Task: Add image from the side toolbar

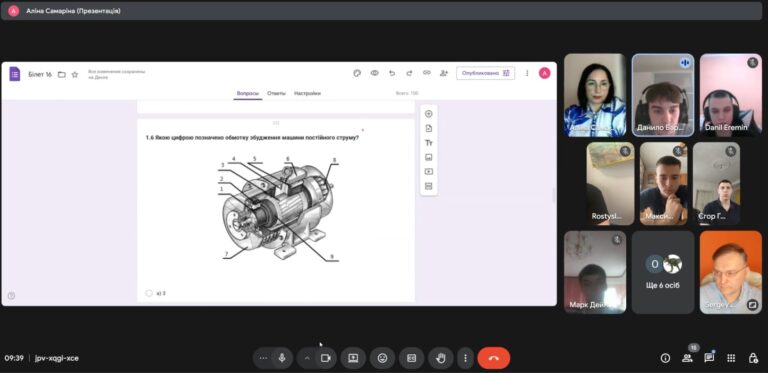Action: coord(429,157)
